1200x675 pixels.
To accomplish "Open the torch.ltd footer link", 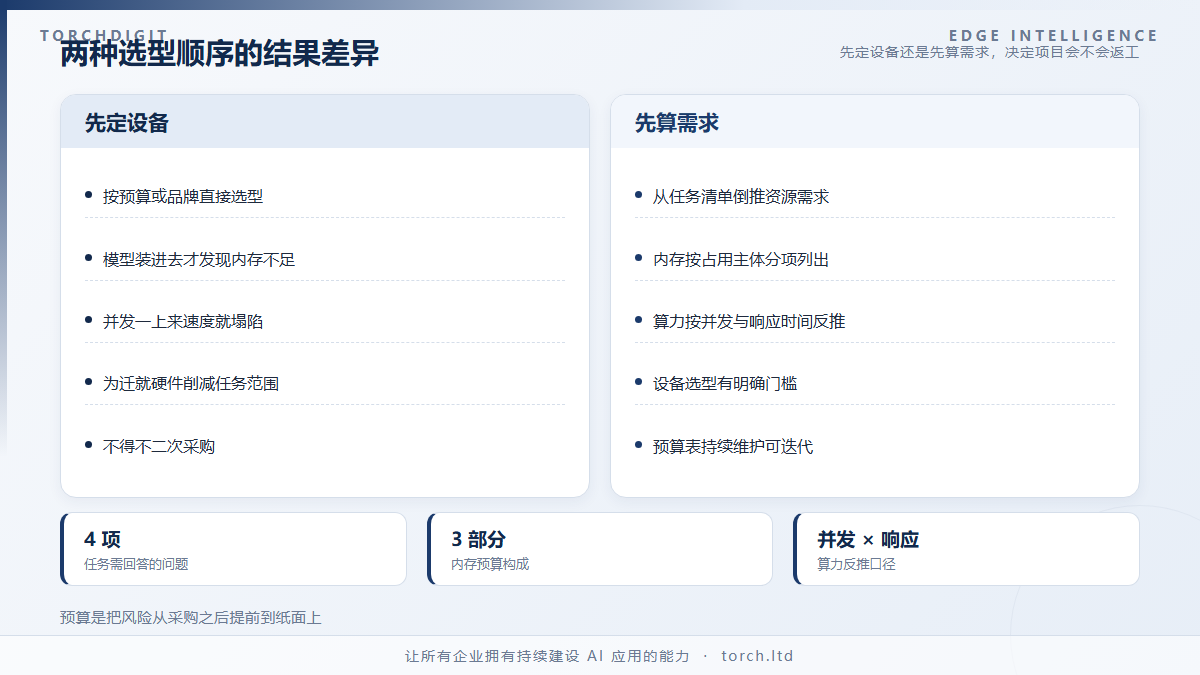I will [x=757, y=656].
